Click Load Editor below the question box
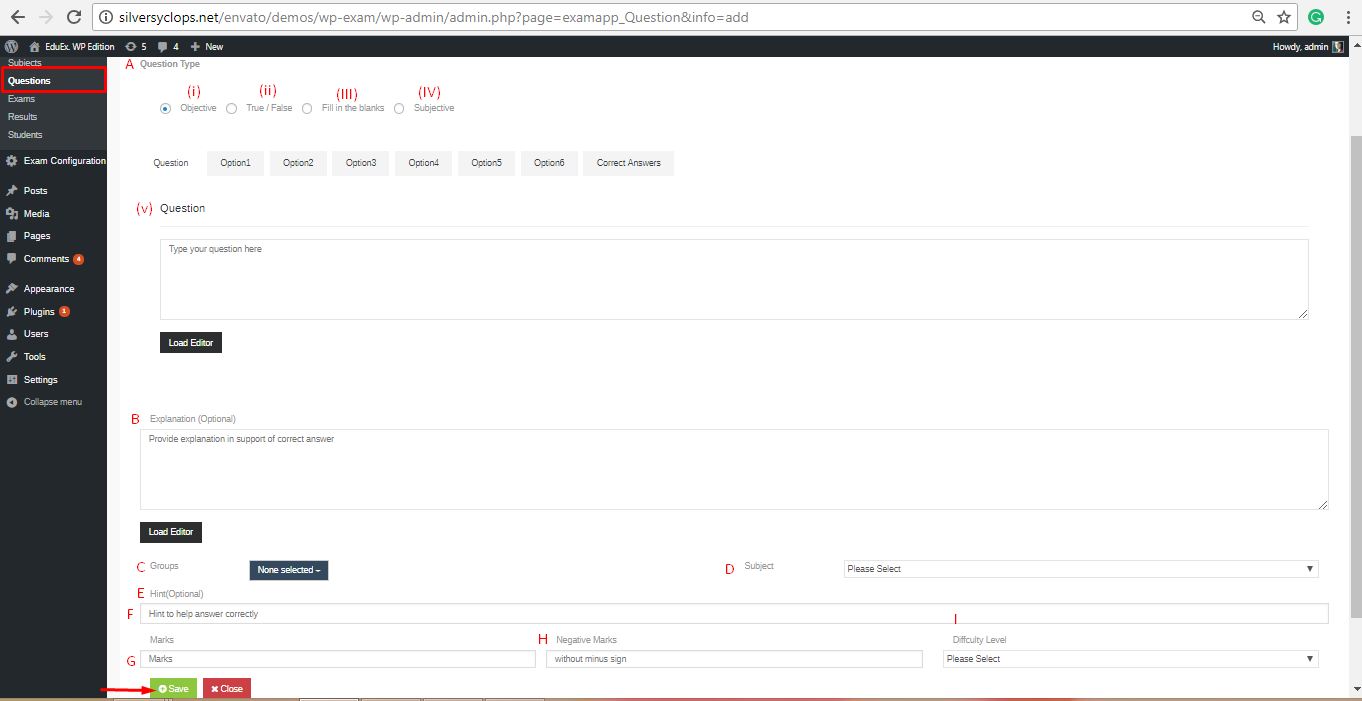Screen dimensions: 1362x701 (191, 343)
